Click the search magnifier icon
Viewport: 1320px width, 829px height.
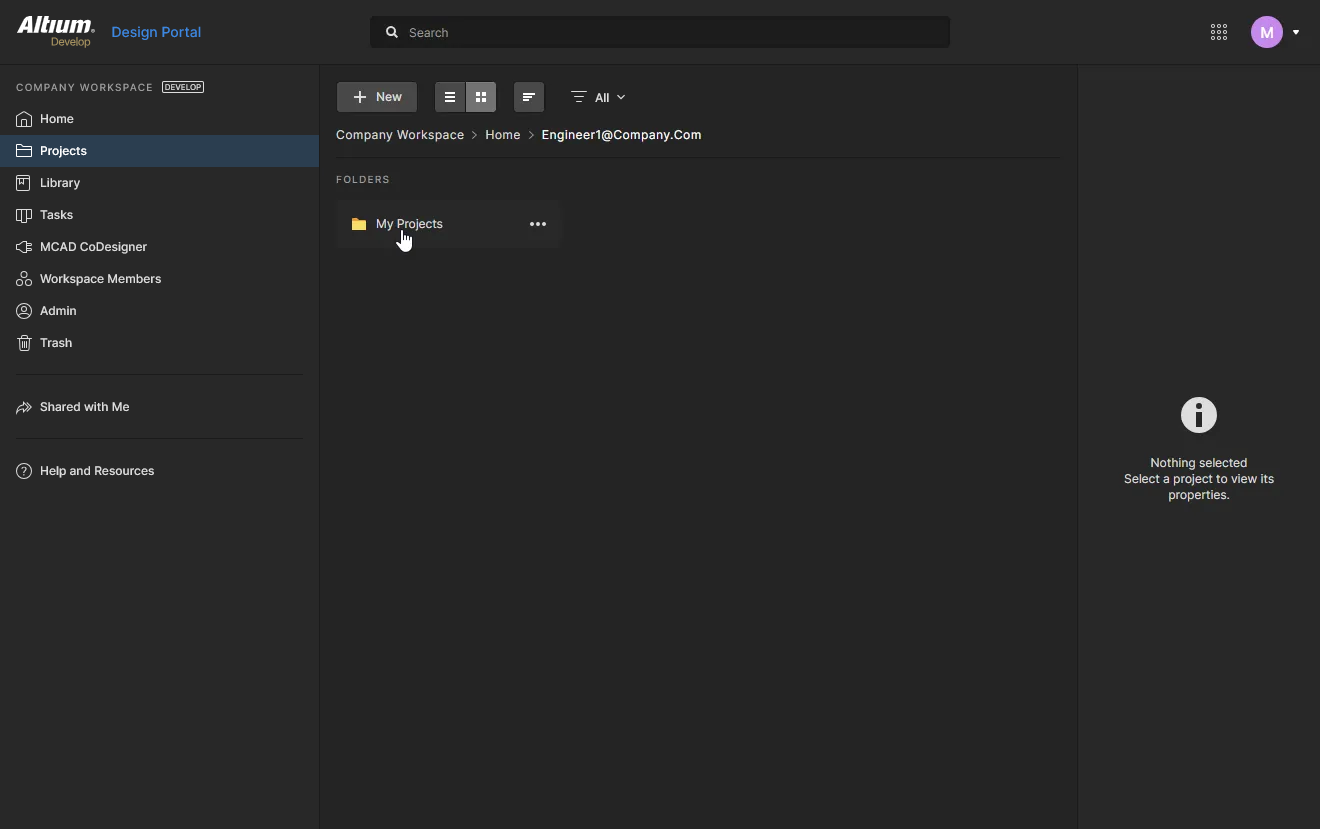[392, 32]
